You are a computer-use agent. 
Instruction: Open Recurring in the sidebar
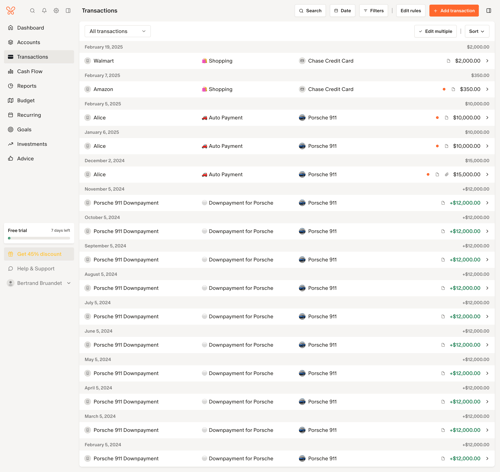coord(39,115)
